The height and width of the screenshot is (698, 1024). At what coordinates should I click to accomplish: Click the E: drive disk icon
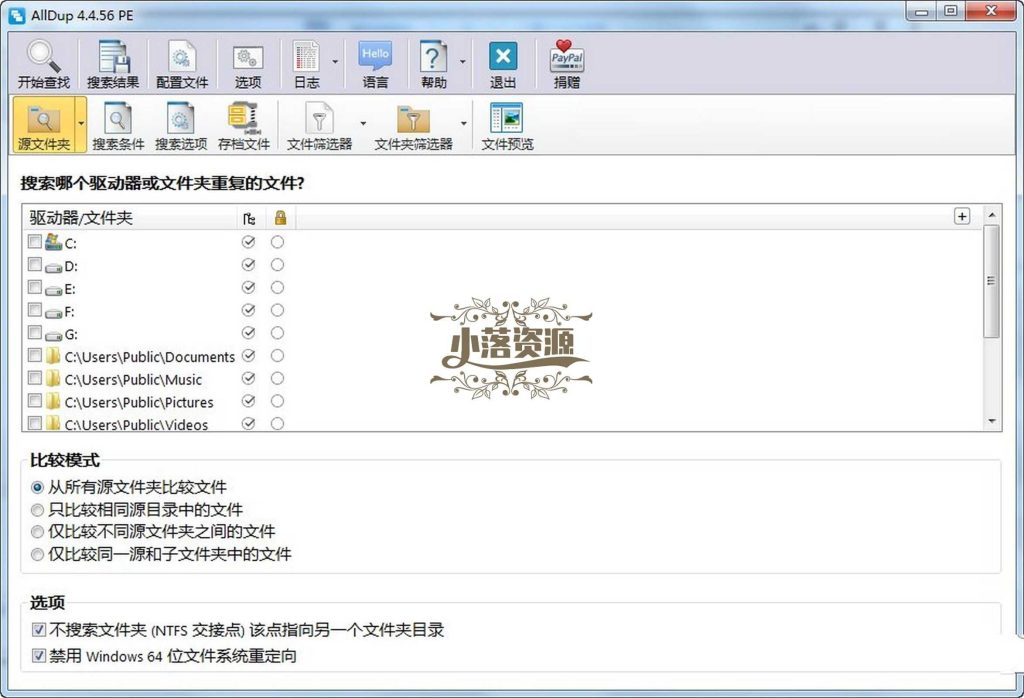54,289
